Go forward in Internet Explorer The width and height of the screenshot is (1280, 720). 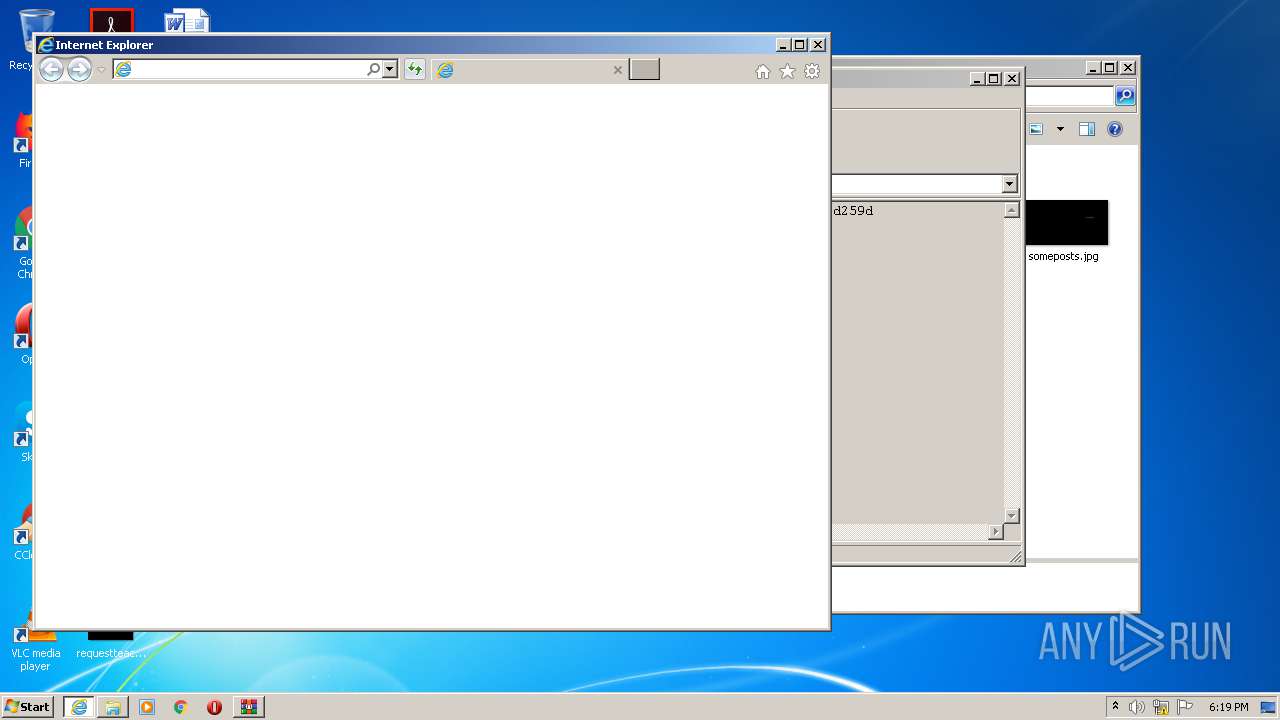pyautogui.click(x=79, y=70)
